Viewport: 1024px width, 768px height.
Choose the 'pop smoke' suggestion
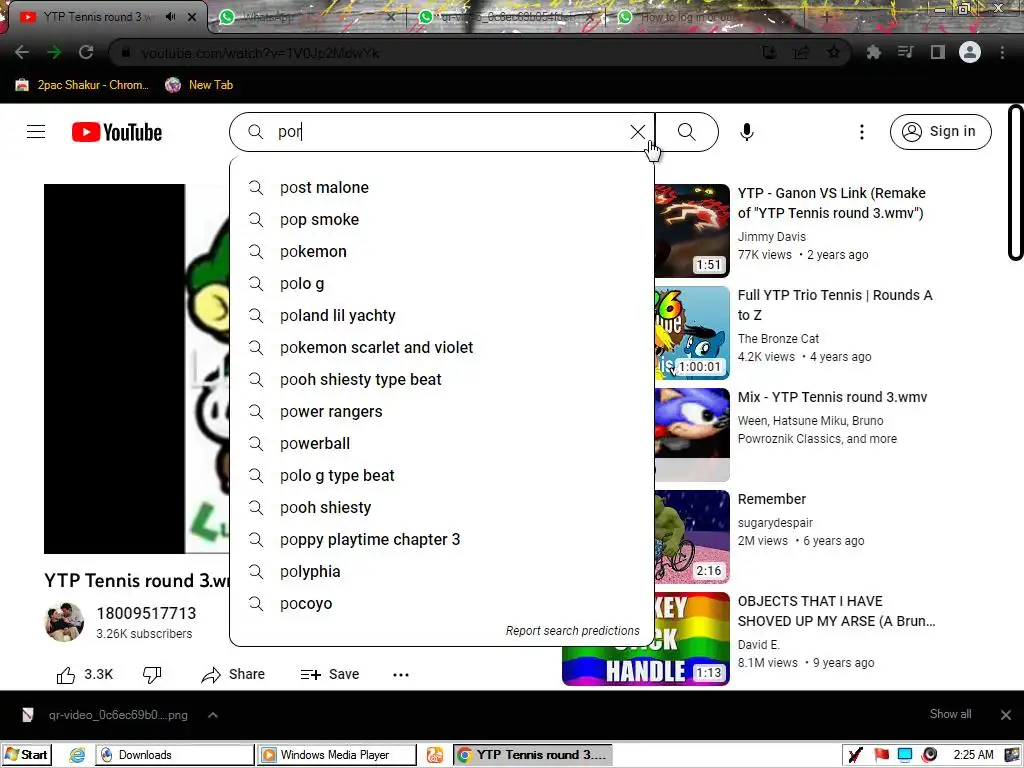pyautogui.click(x=441, y=219)
